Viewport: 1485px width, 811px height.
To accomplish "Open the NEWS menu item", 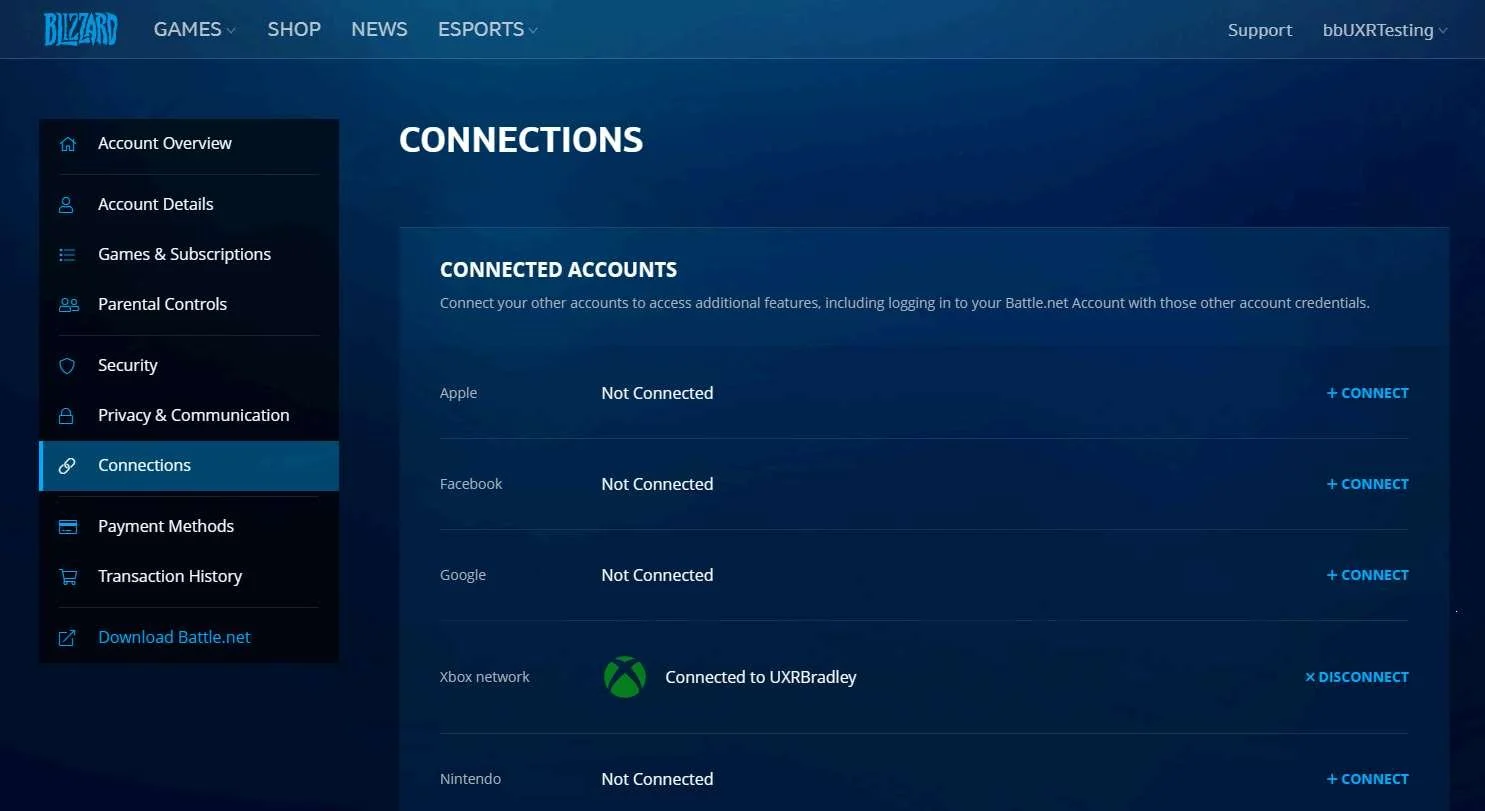I will coord(379,30).
